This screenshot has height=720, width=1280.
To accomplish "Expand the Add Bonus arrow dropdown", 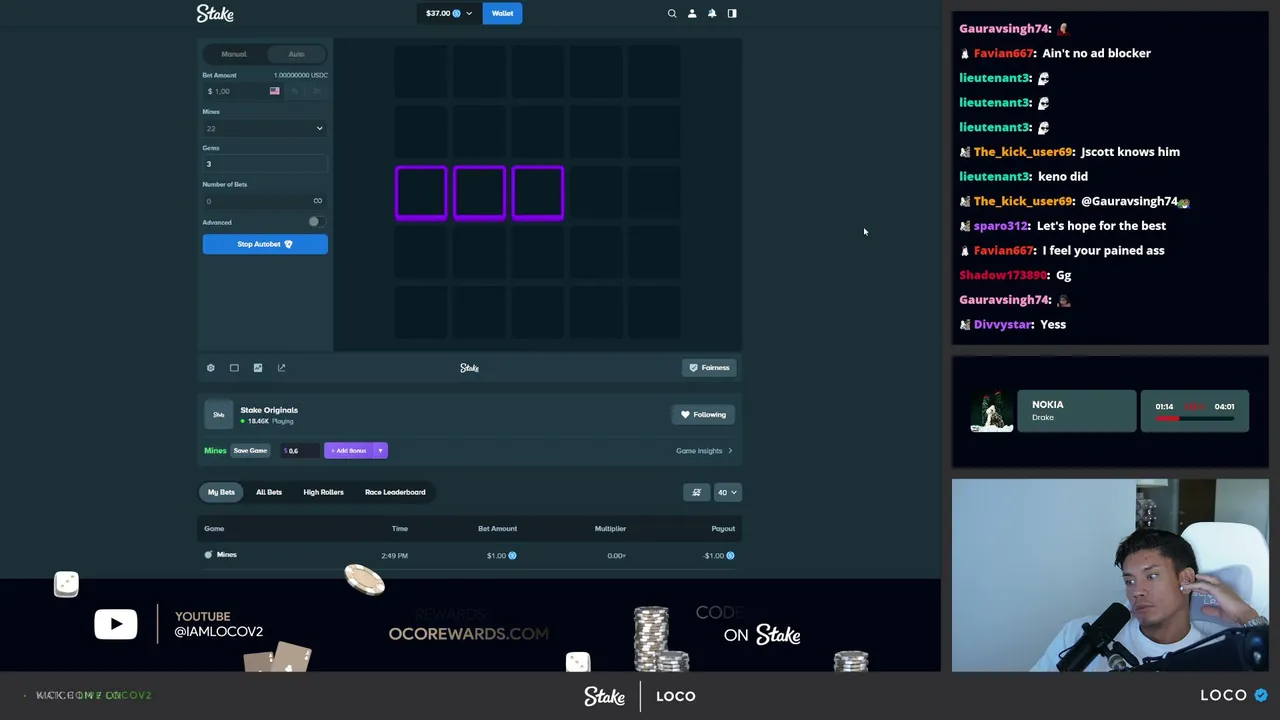I will pyautogui.click(x=380, y=451).
